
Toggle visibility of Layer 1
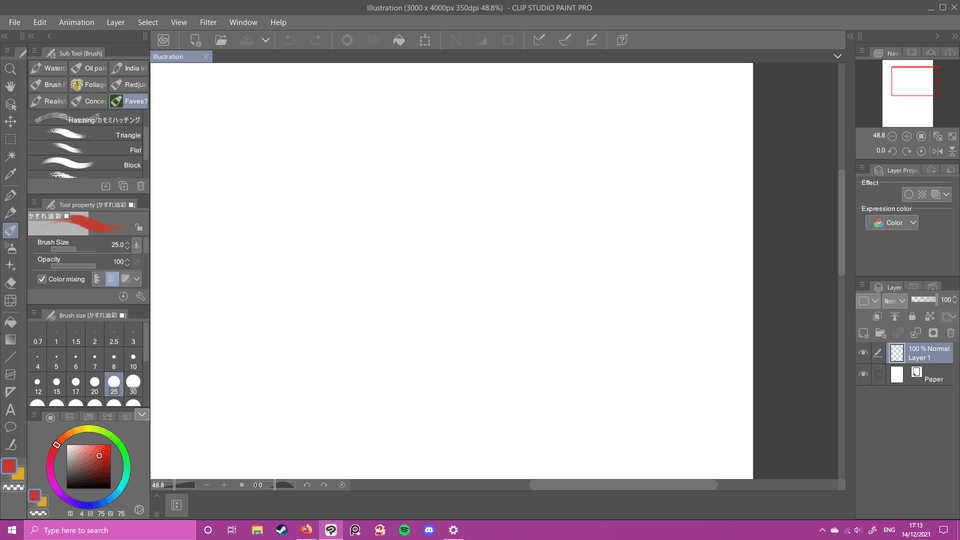863,353
